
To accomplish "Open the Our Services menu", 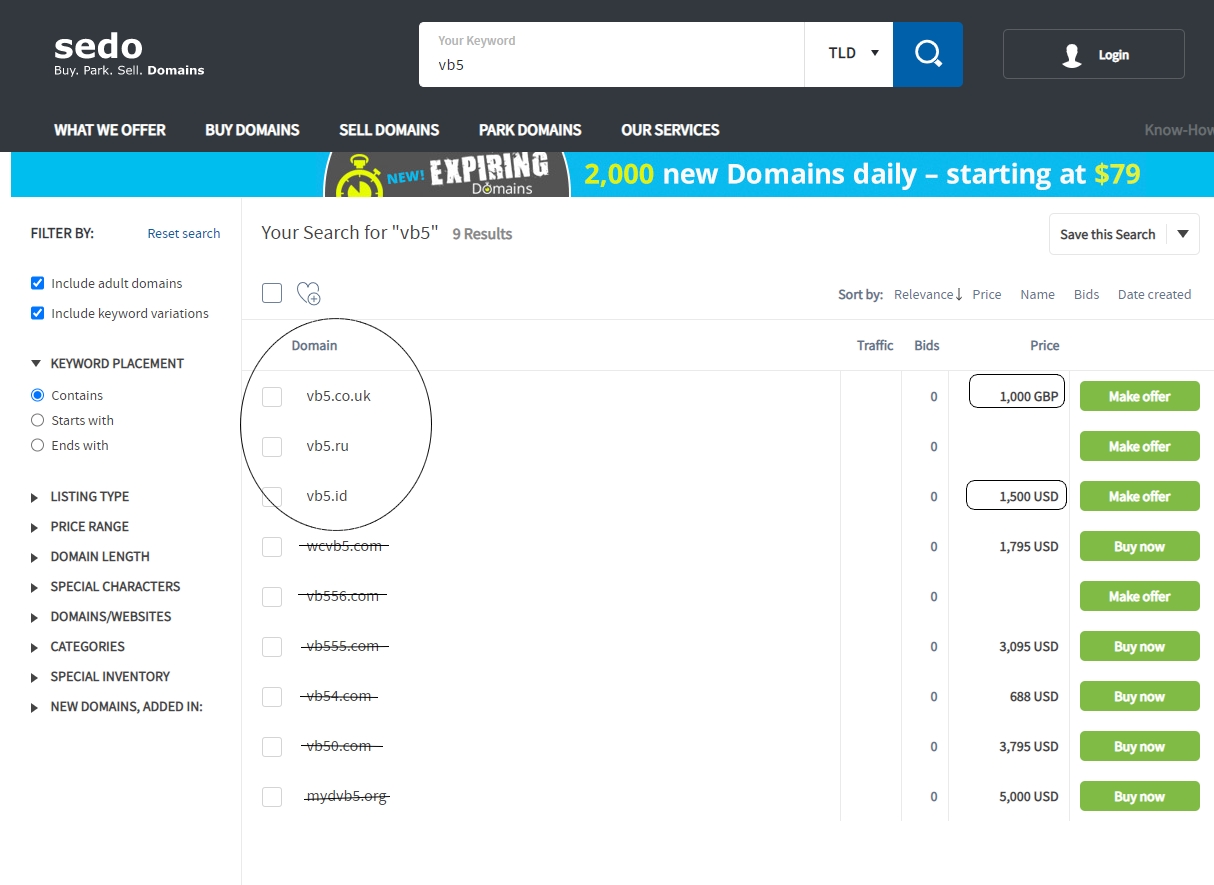I will pyautogui.click(x=670, y=130).
